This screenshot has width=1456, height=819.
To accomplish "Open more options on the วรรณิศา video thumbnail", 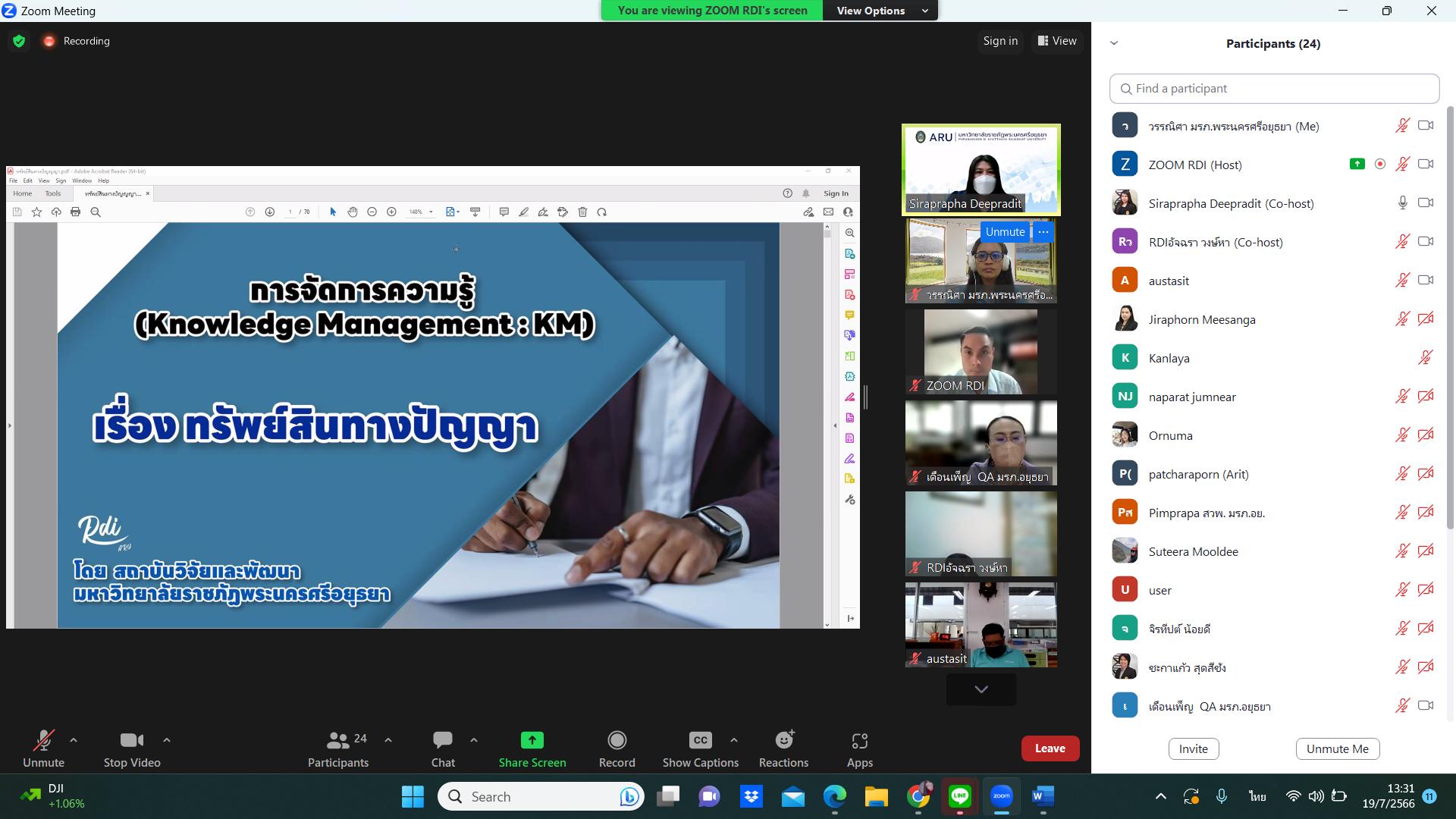I will tap(1043, 232).
